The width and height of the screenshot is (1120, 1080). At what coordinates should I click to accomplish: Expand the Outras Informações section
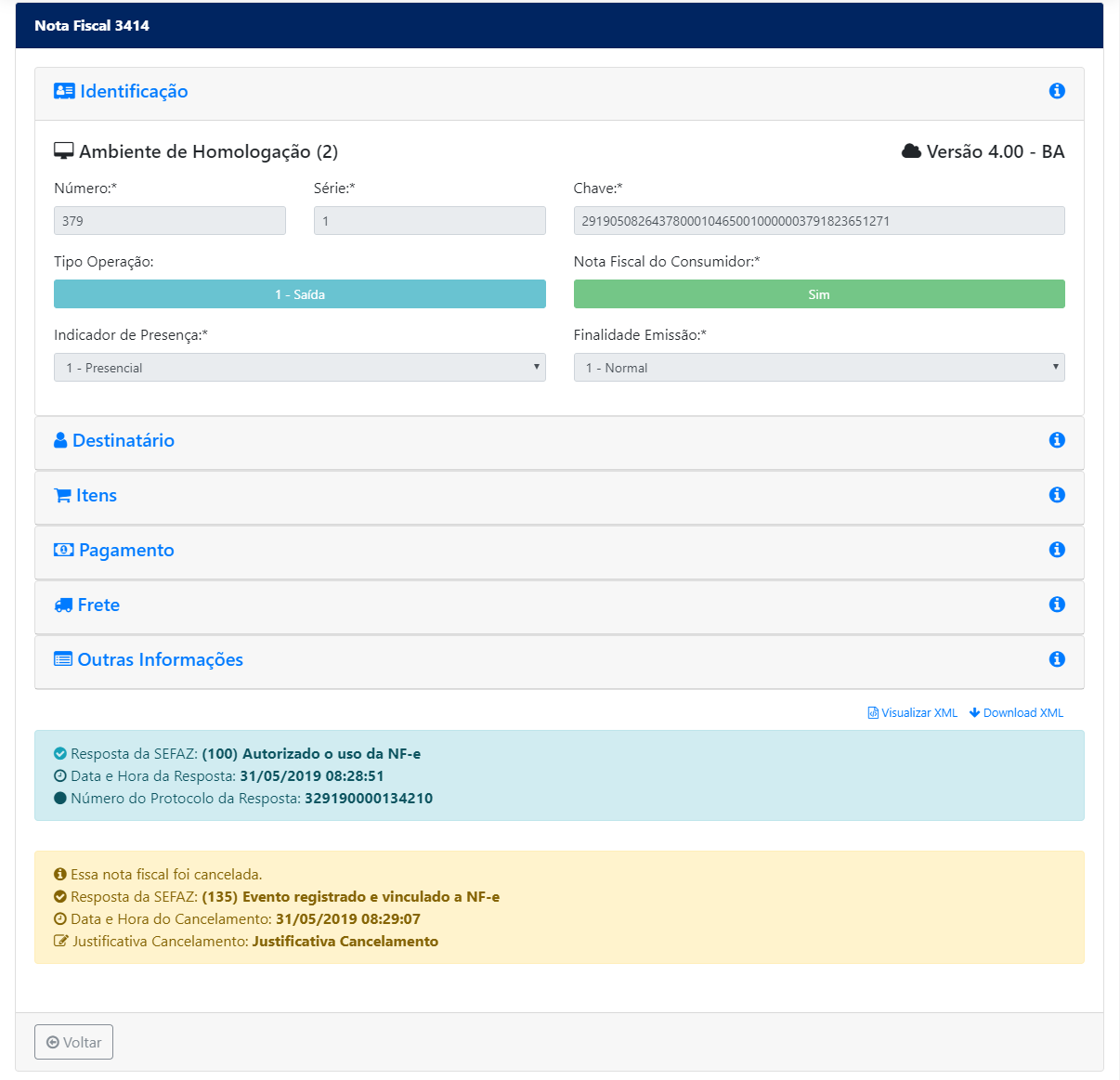[160, 660]
